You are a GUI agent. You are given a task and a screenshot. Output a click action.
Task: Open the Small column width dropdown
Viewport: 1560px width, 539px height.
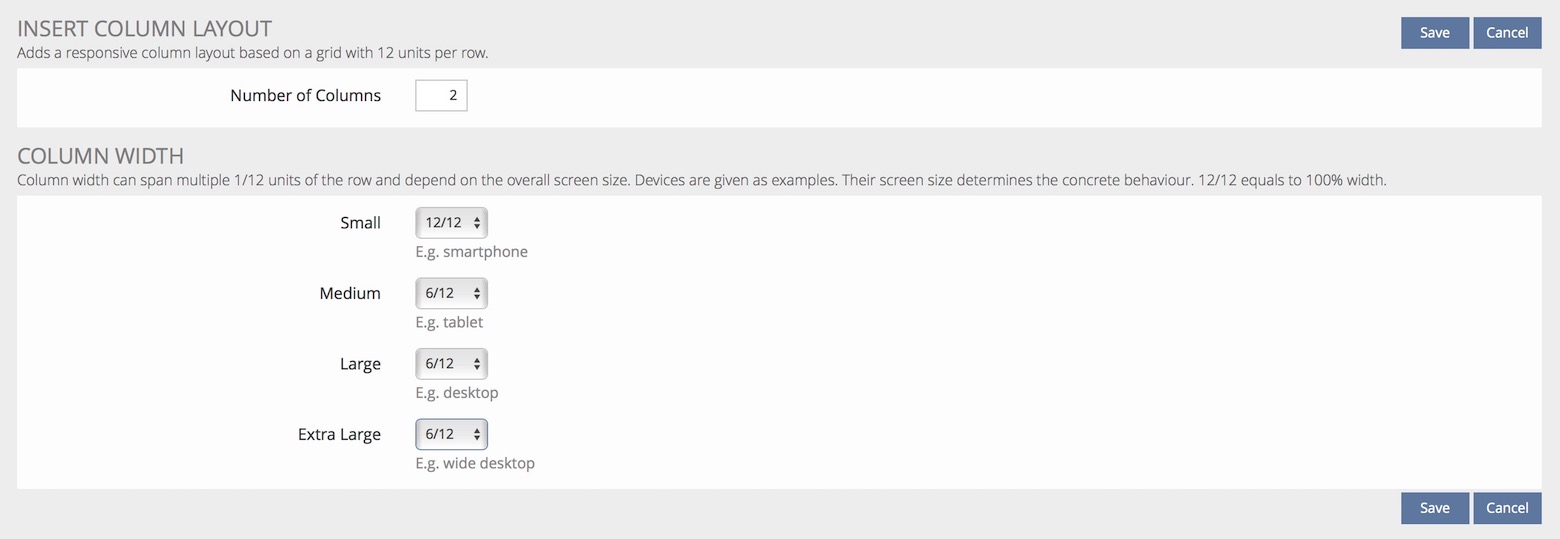click(x=451, y=223)
